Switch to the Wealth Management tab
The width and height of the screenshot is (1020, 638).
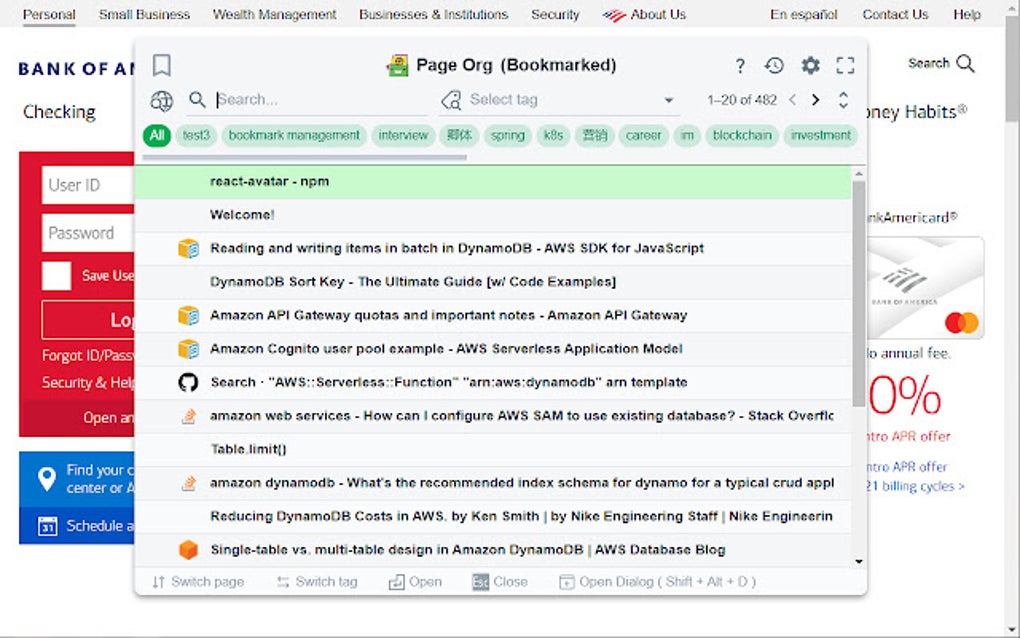coord(274,14)
